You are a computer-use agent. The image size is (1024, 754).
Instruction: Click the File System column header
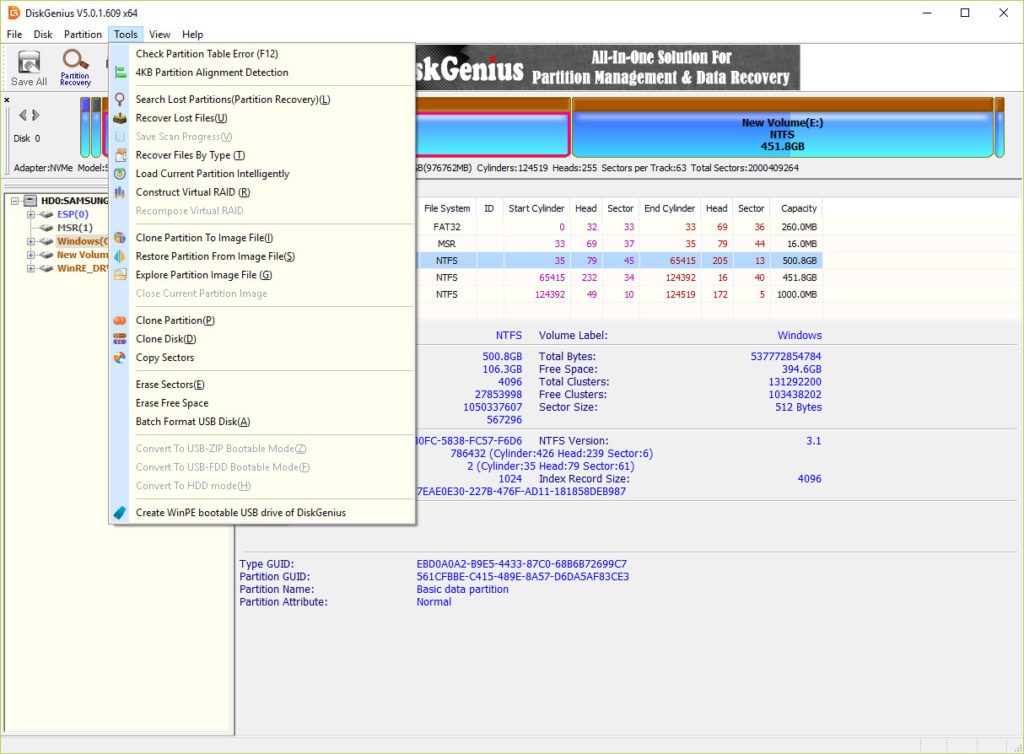click(447, 208)
